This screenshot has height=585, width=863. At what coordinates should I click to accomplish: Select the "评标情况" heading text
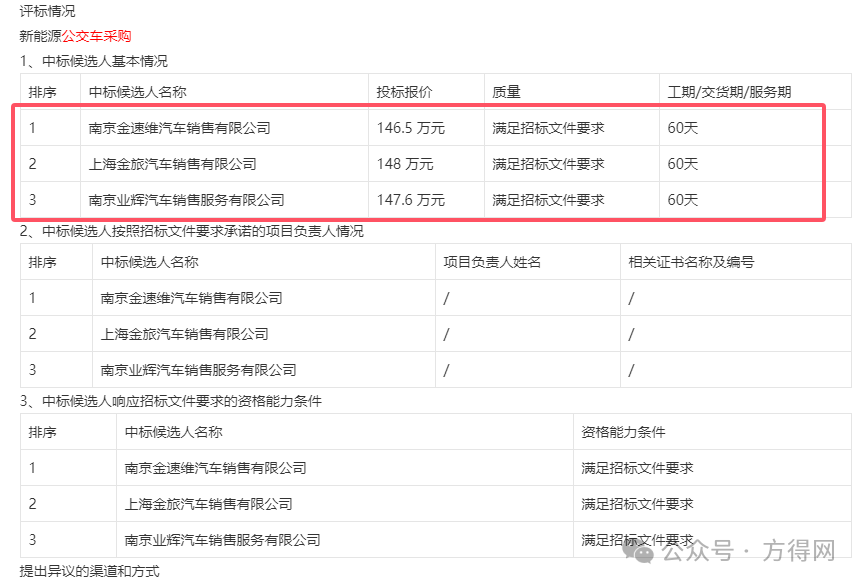pyautogui.click(x=47, y=11)
